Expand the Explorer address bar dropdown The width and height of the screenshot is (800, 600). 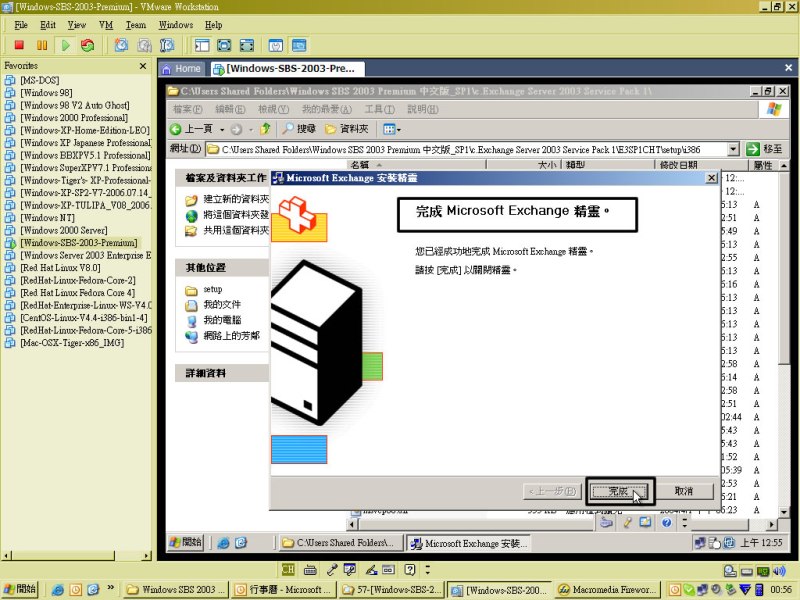click(x=733, y=149)
